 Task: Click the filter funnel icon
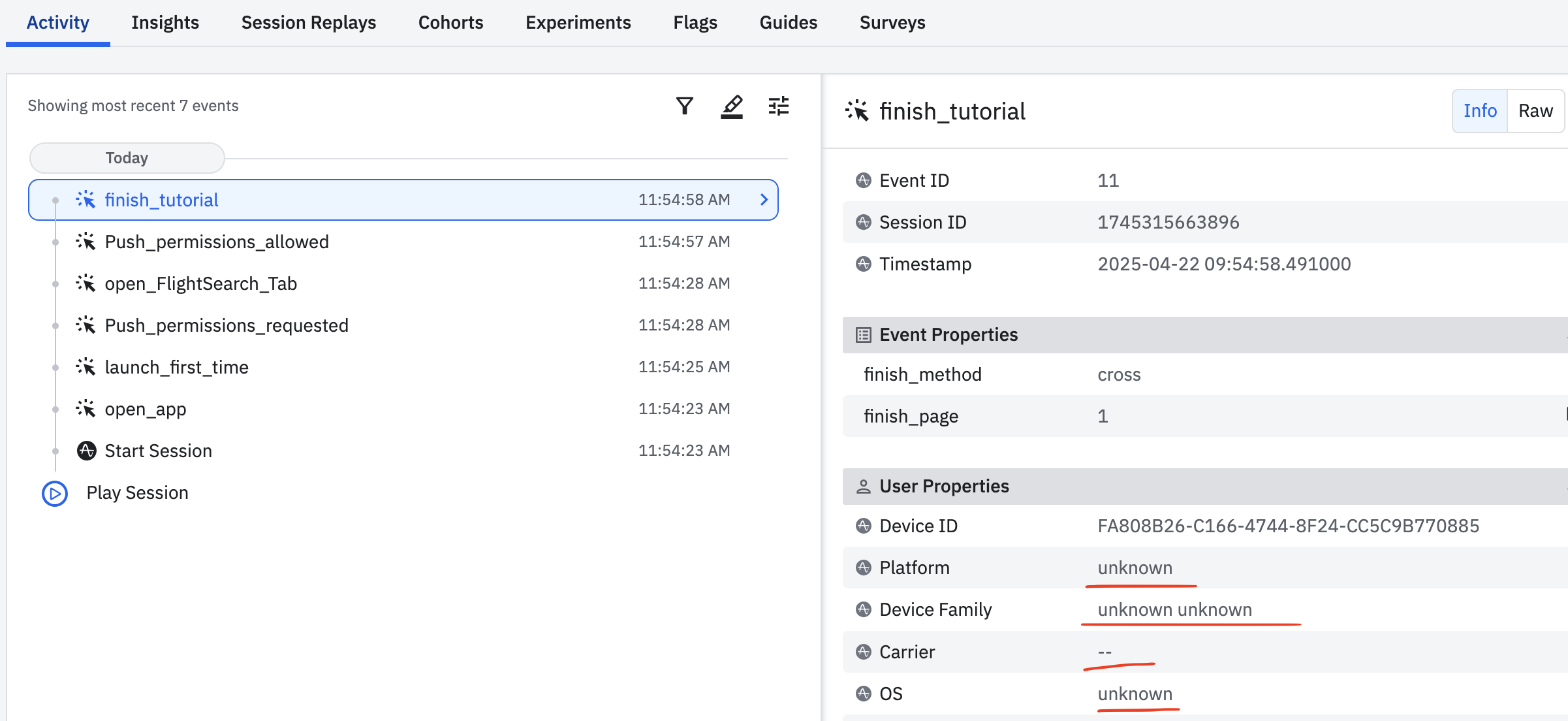pyautogui.click(x=684, y=106)
